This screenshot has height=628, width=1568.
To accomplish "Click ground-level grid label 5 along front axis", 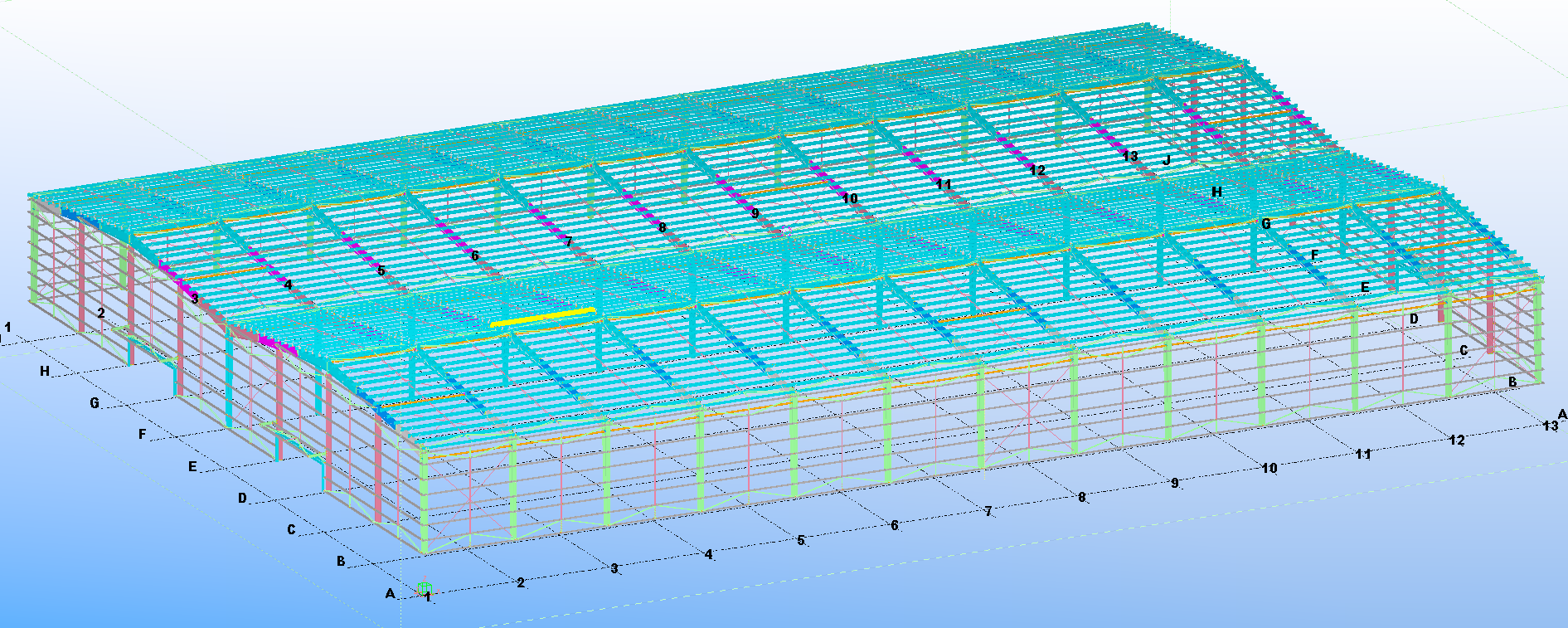I will click(801, 540).
